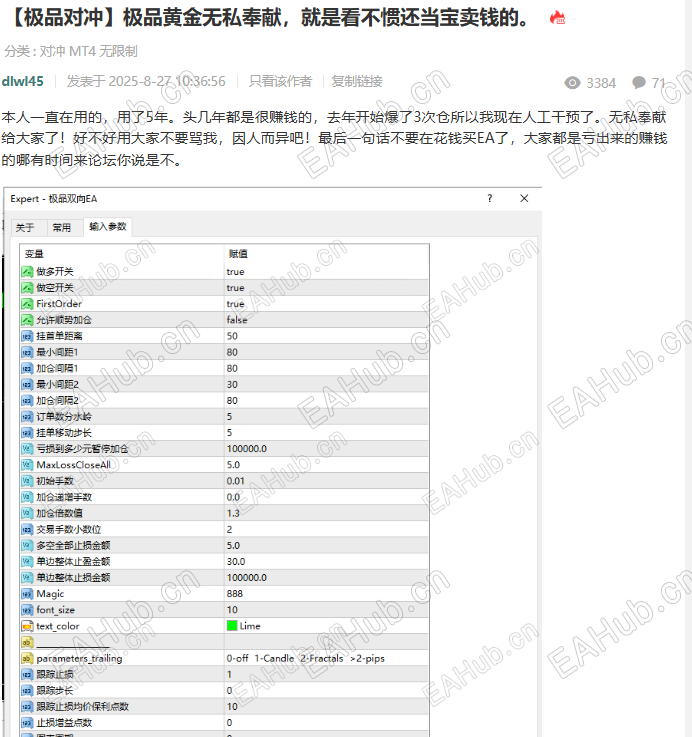The image size is (692, 737).
Task: Click the MaxLossCloseAll double icon
Action: [27, 465]
